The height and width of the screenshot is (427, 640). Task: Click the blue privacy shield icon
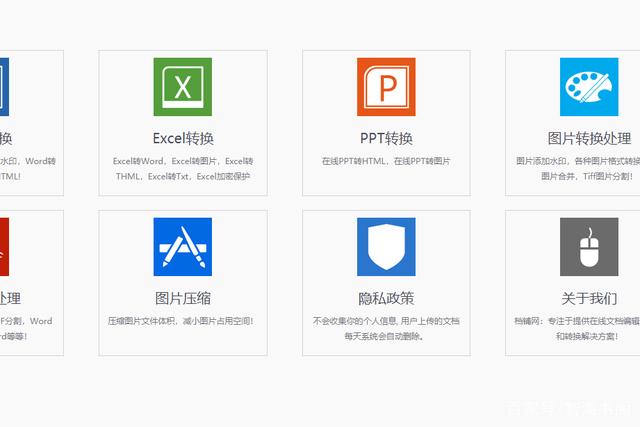(x=386, y=247)
